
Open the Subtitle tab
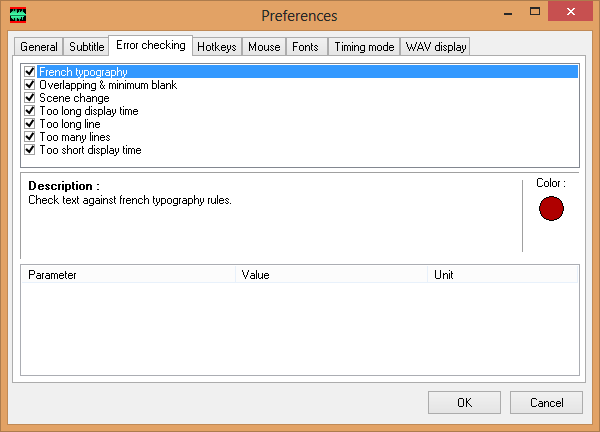(86, 47)
